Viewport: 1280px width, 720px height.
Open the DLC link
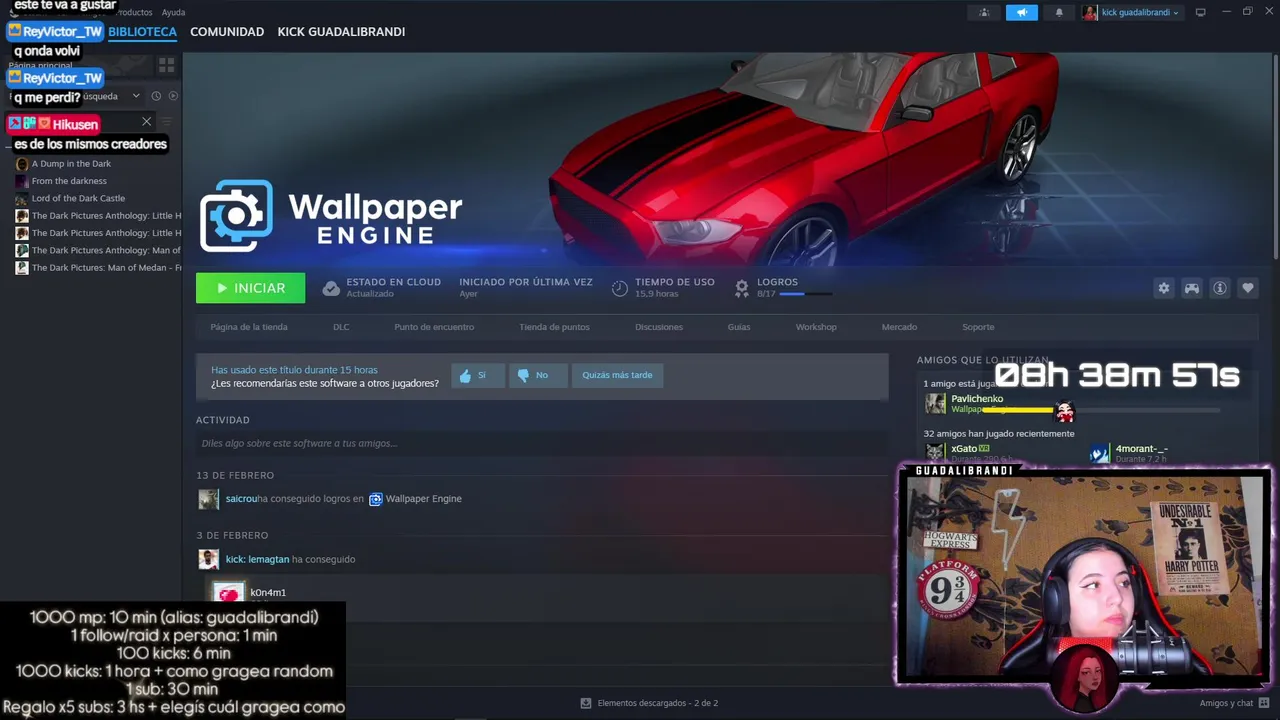pyautogui.click(x=341, y=327)
